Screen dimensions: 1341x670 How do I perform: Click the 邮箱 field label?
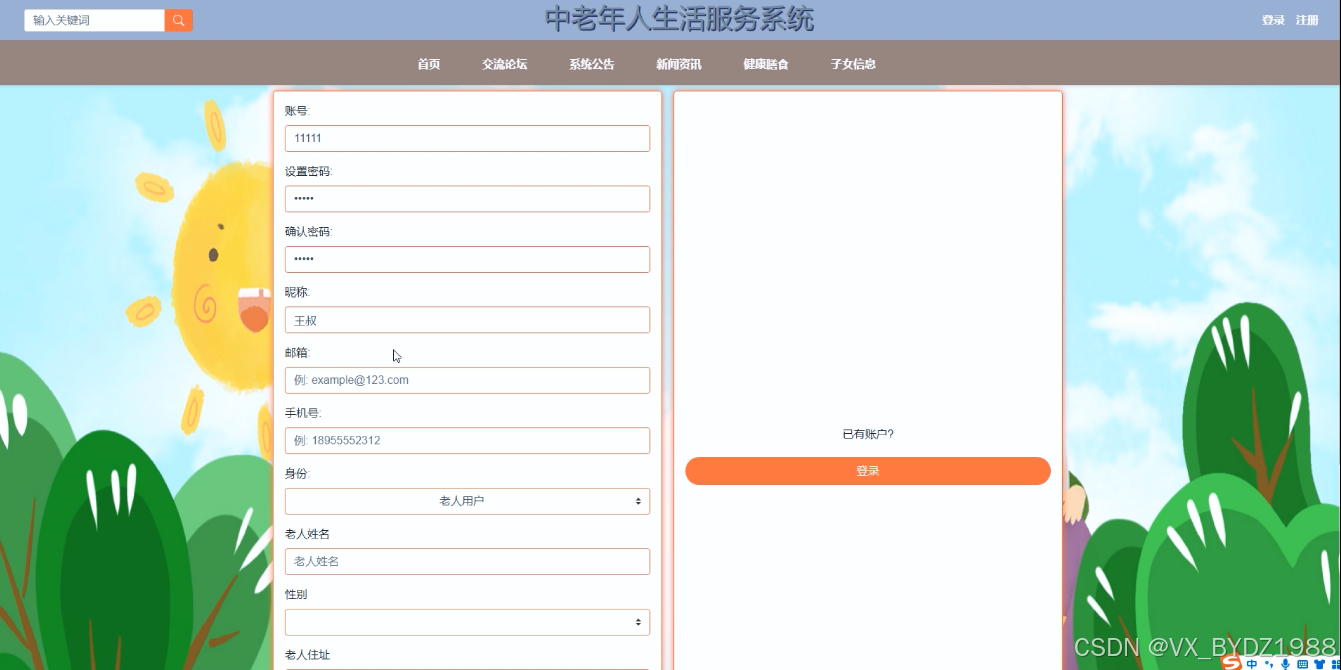pos(297,353)
